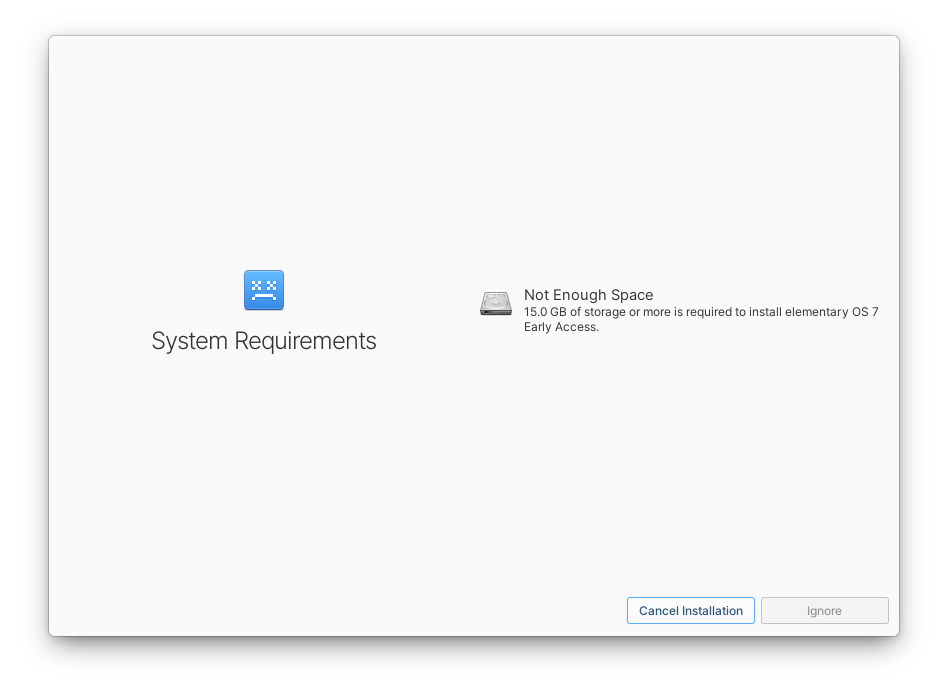Click the System Requirements heading
This screenshot has width=948, height=698.
tap(264, 341)
